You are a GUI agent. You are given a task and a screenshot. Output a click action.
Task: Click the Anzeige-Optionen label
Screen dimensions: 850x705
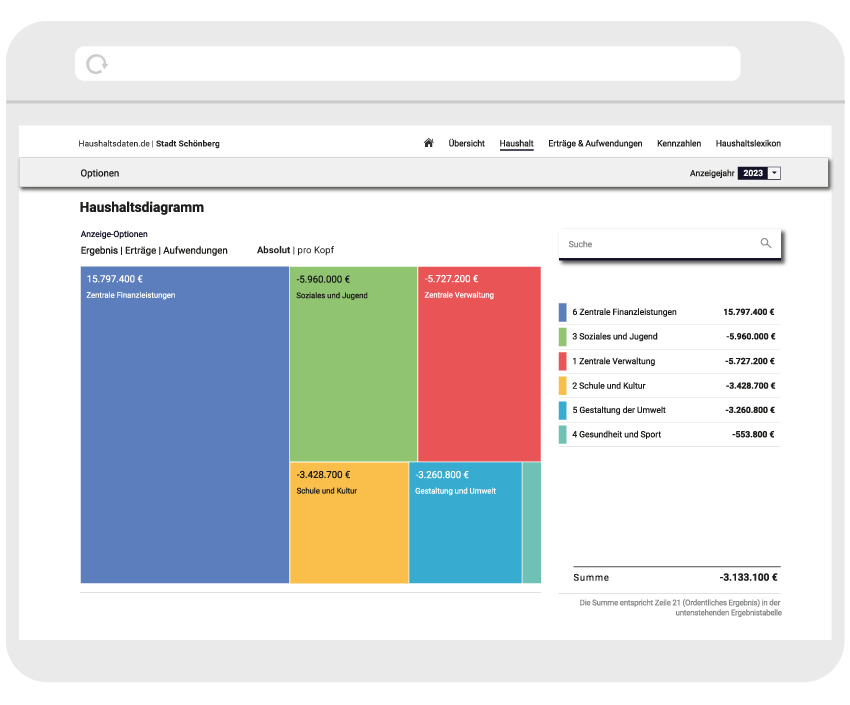(x=114, y=234)
